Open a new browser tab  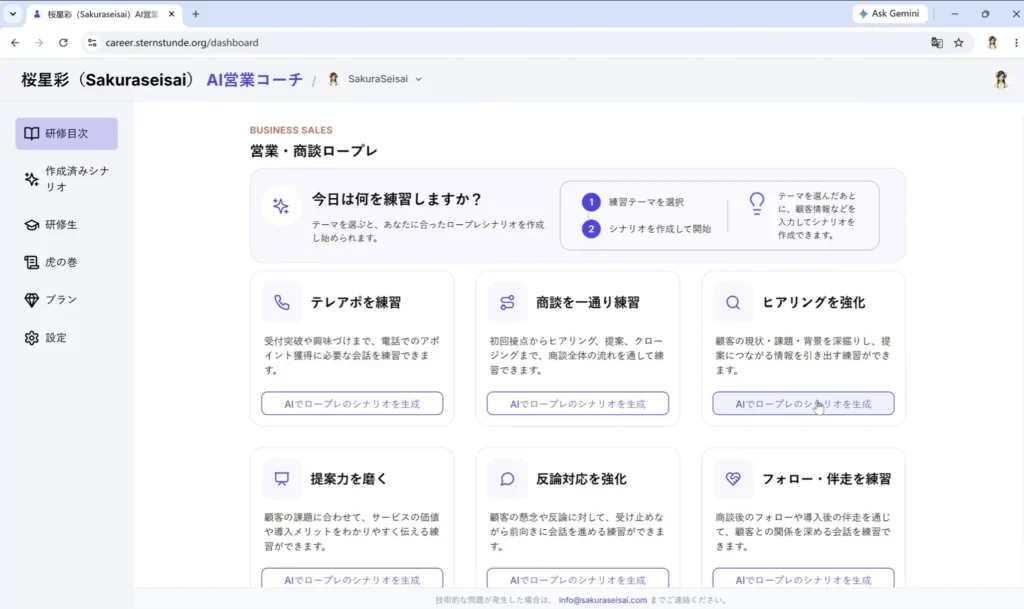(x=195, y=14)
